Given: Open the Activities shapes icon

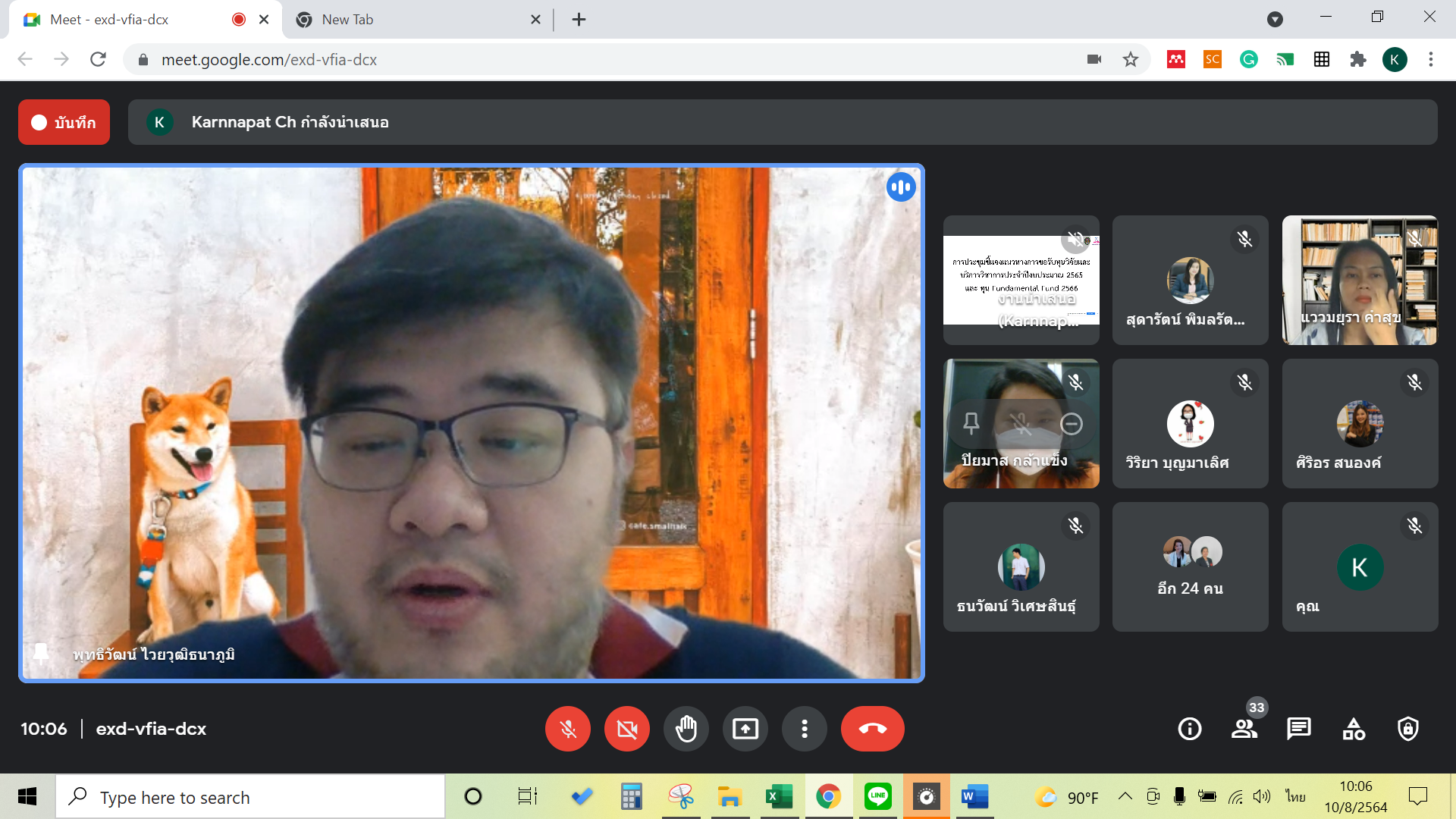Looking at the screenshot, I should [x=1354, y=729].
